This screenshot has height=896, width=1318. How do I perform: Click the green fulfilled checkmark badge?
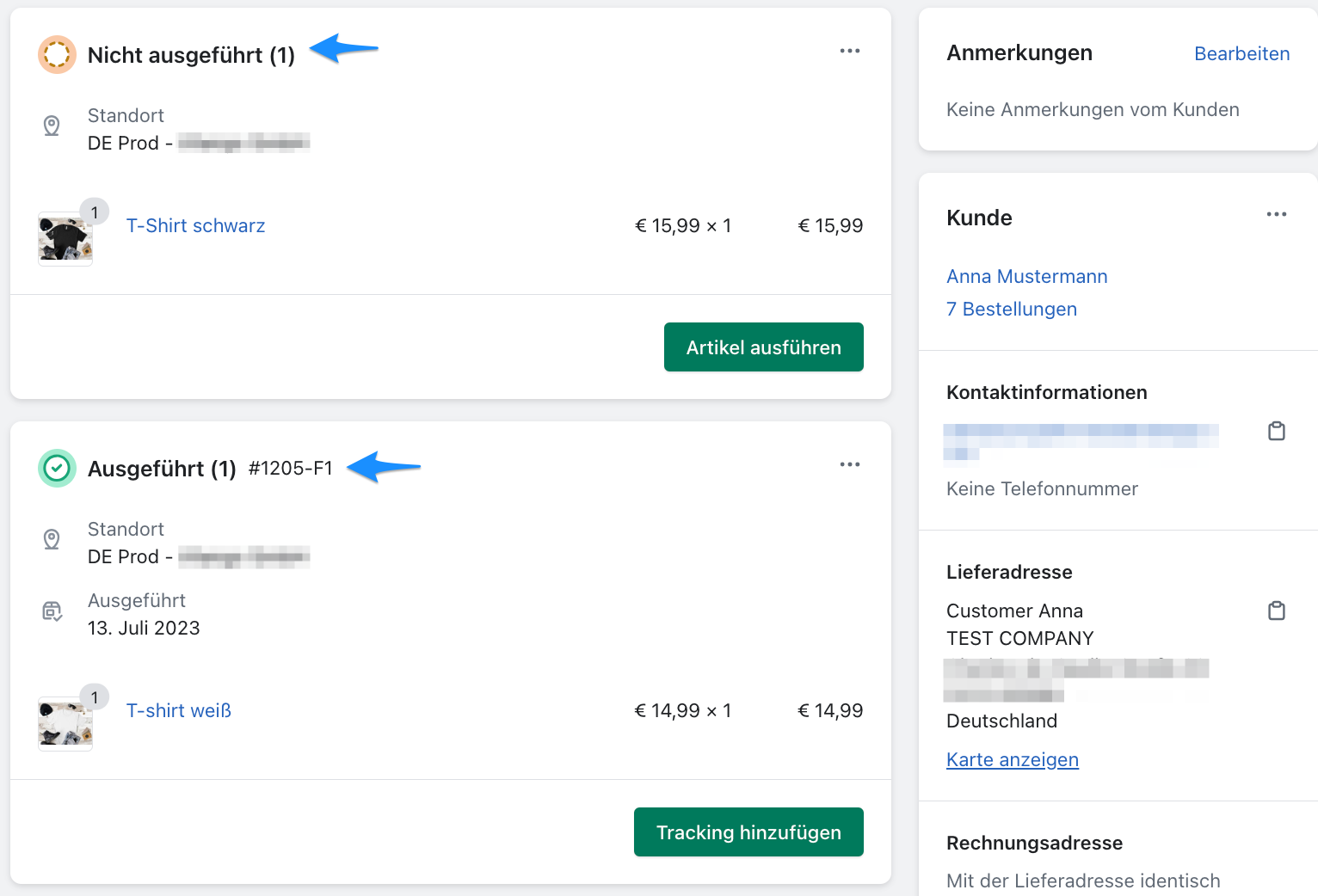coord(57,468)
